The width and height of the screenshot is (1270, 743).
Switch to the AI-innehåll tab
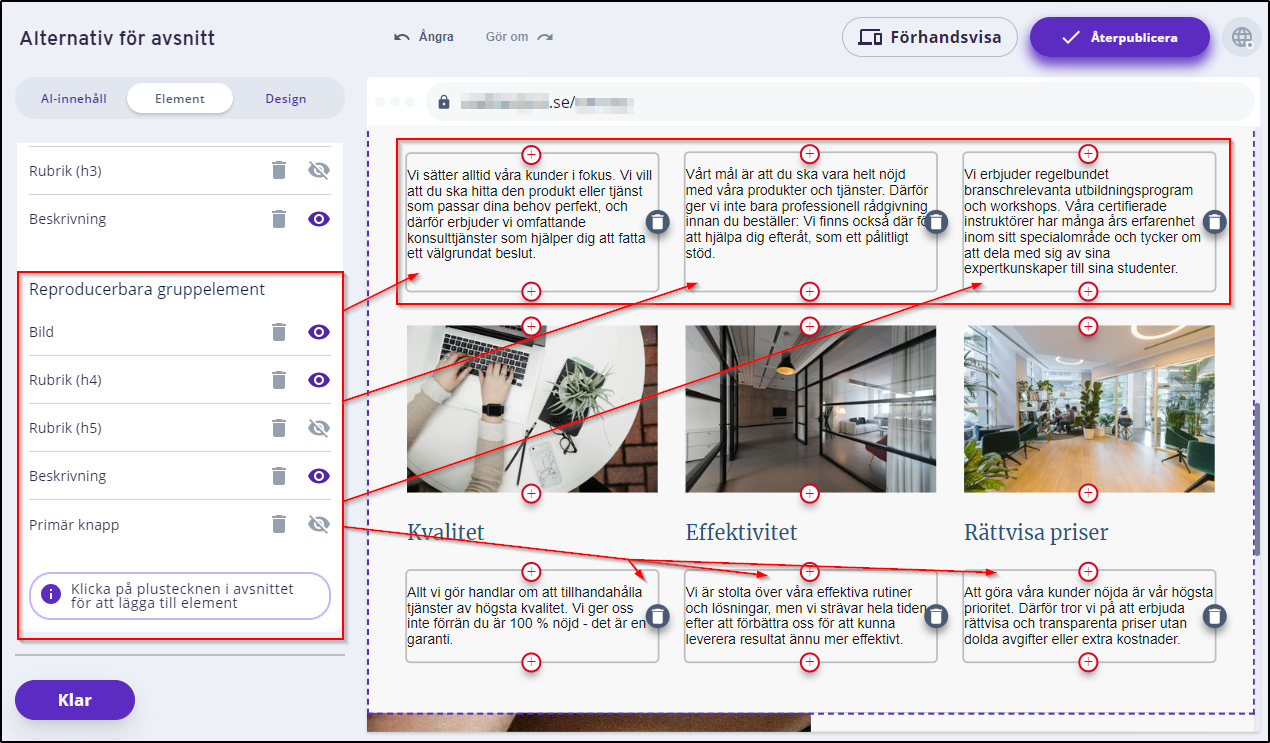[x=74, y=99]
